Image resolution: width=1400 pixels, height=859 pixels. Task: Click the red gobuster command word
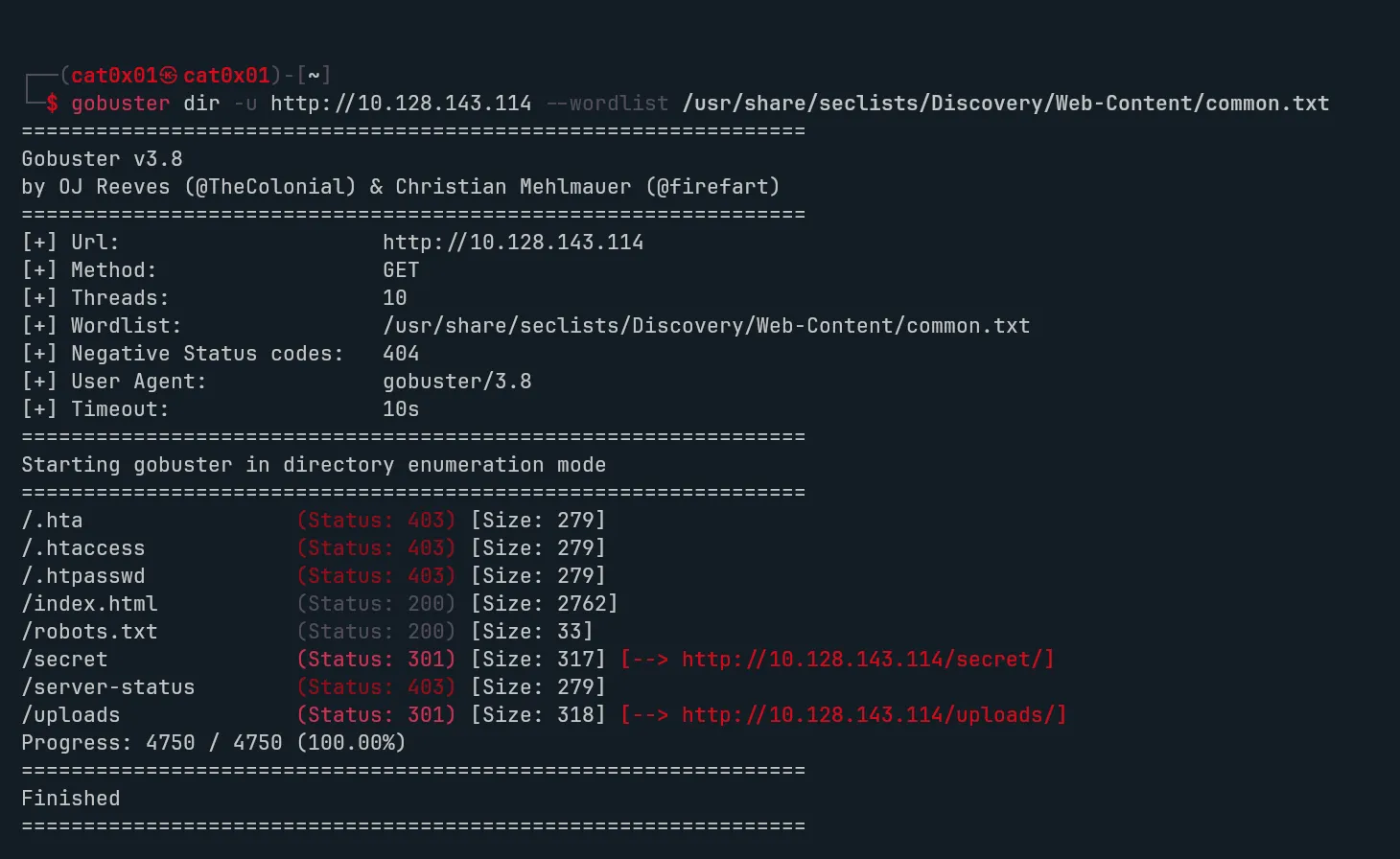[x=121, y=104]
